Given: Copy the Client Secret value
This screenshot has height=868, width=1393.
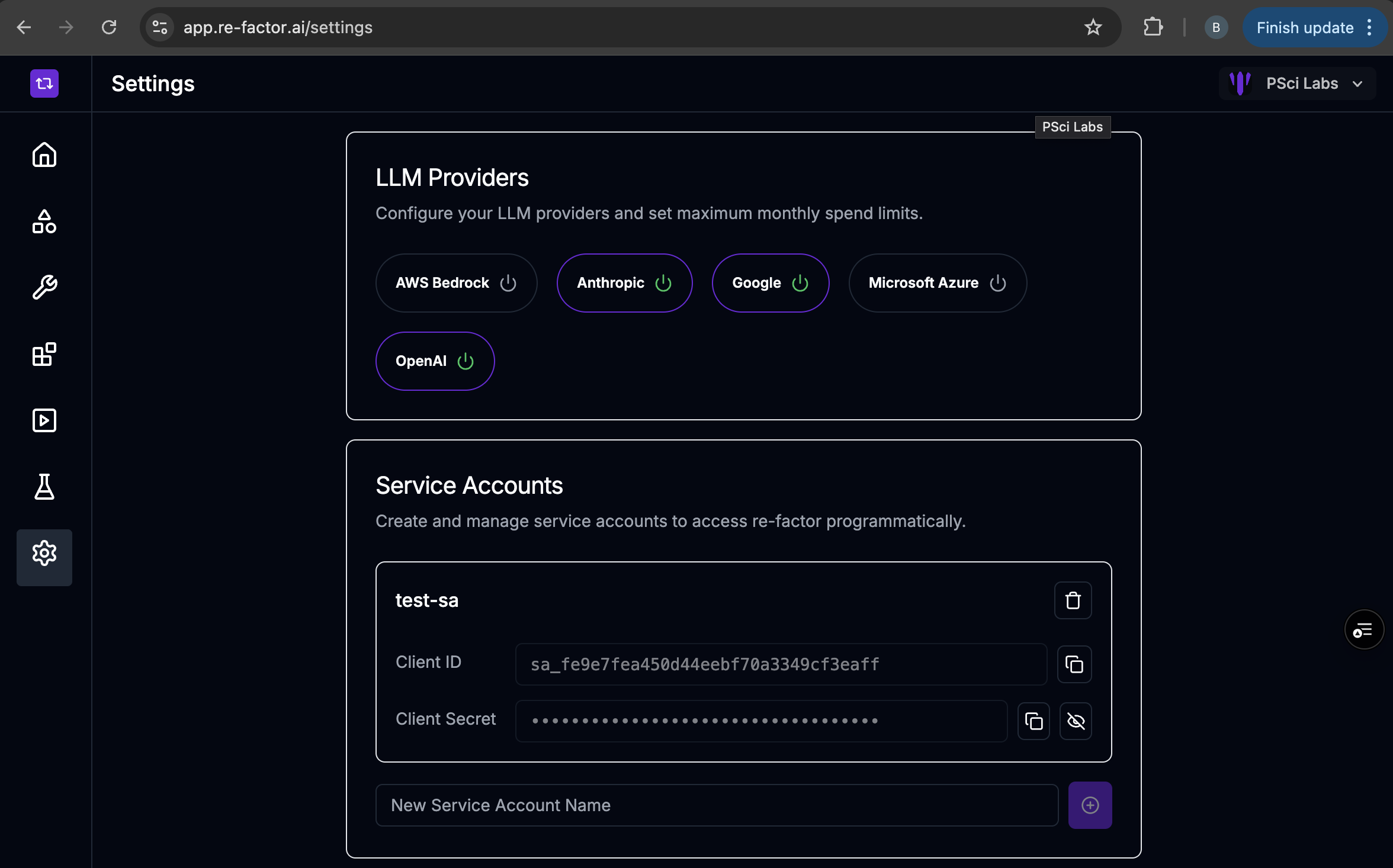Looking at the screenshot, I should (1033, 721).
